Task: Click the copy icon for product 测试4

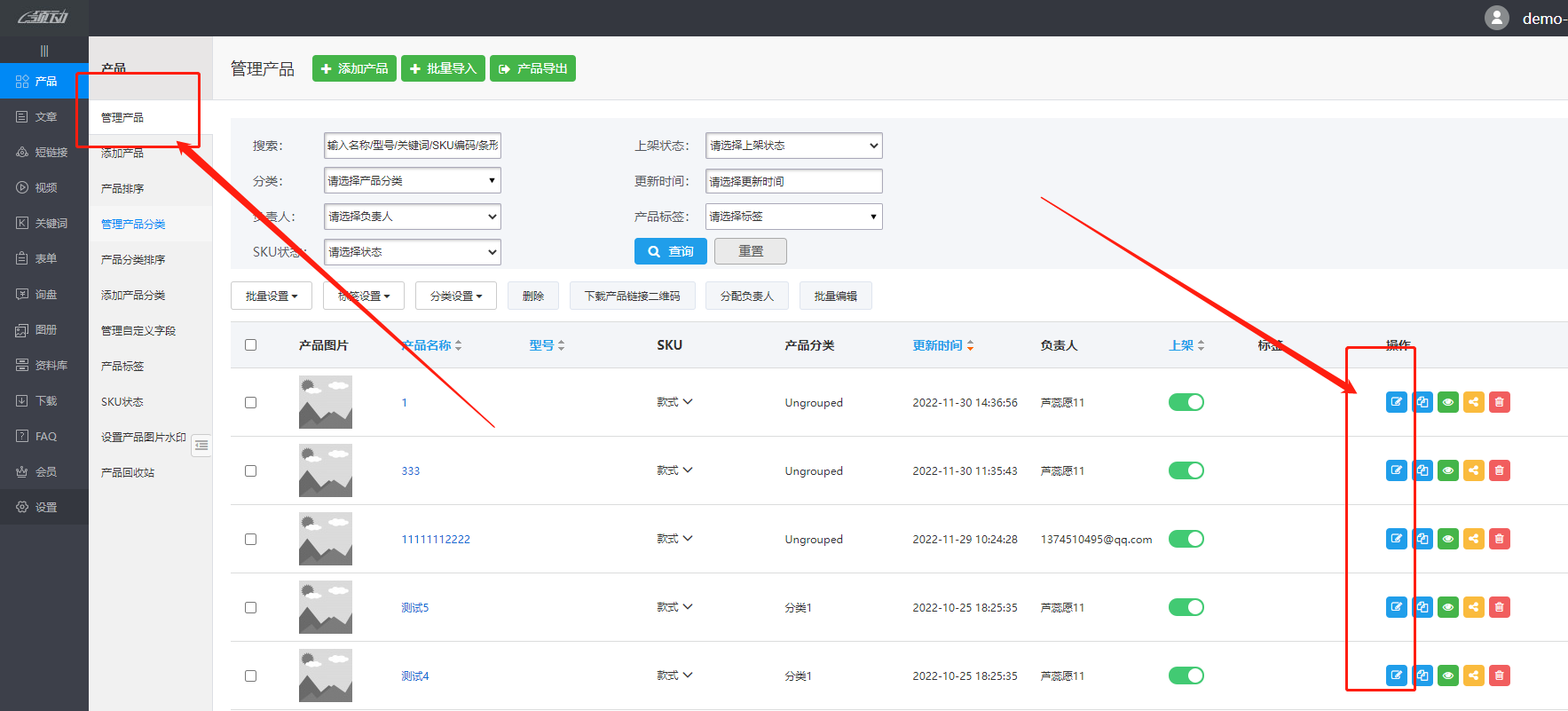Action: tap(1422, 675)
